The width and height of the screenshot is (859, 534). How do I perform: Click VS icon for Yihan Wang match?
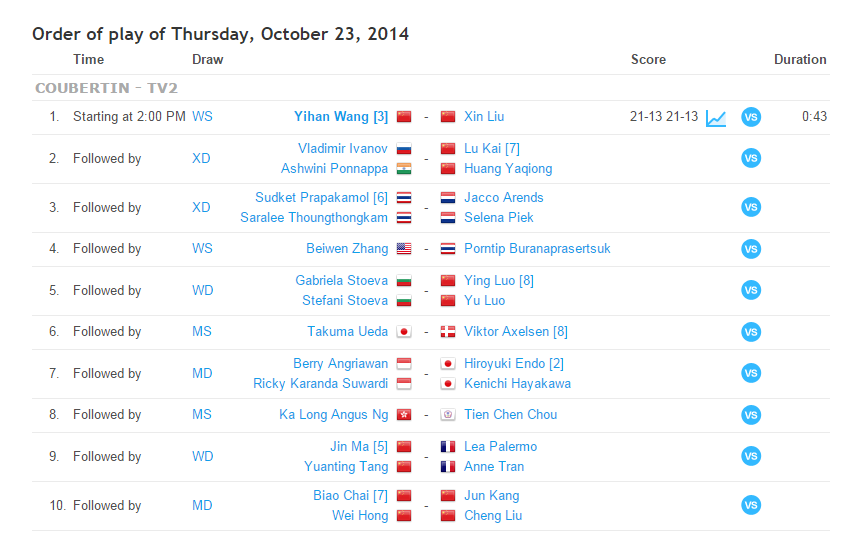(751, 117)
